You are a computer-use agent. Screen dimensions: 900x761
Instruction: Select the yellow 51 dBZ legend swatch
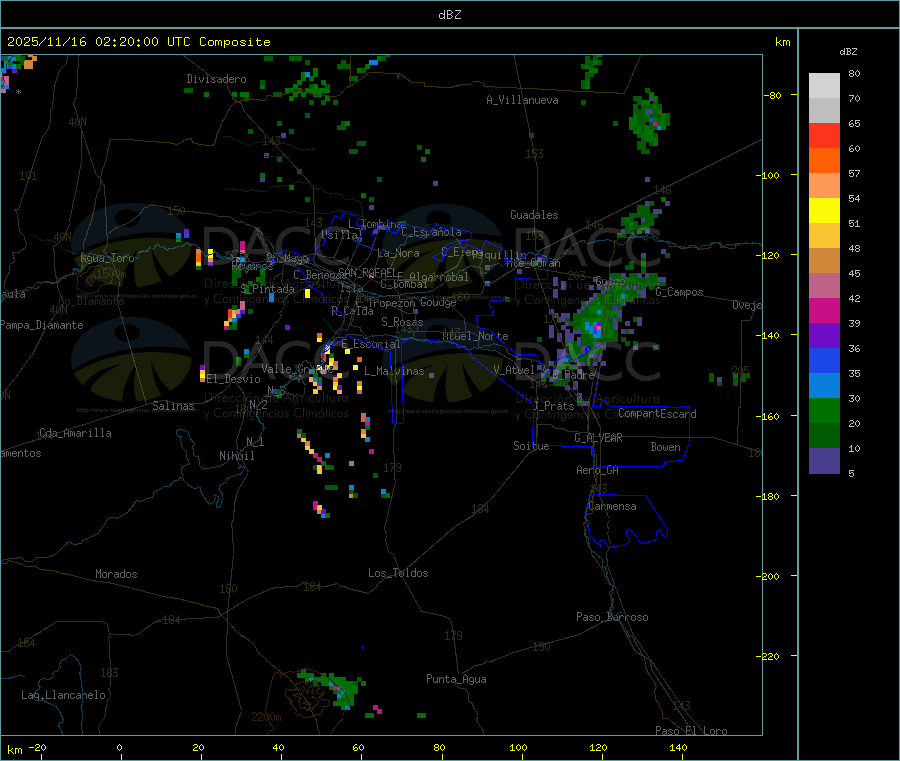[x=824, y=211]
